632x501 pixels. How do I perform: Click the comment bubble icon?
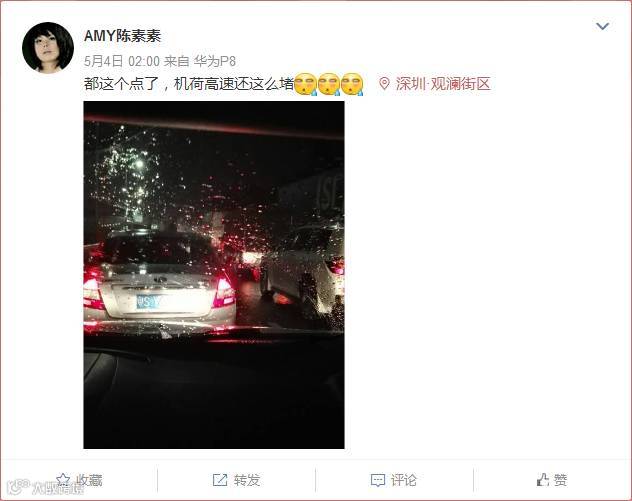(x=378, y=480)
